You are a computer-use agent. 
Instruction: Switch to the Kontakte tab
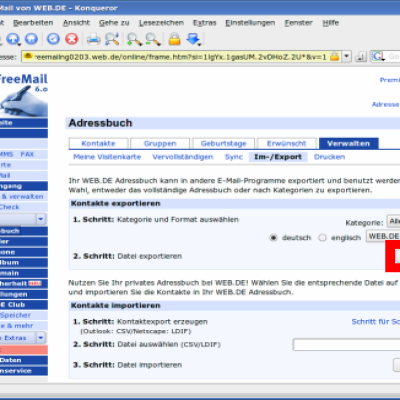(98, 144)
